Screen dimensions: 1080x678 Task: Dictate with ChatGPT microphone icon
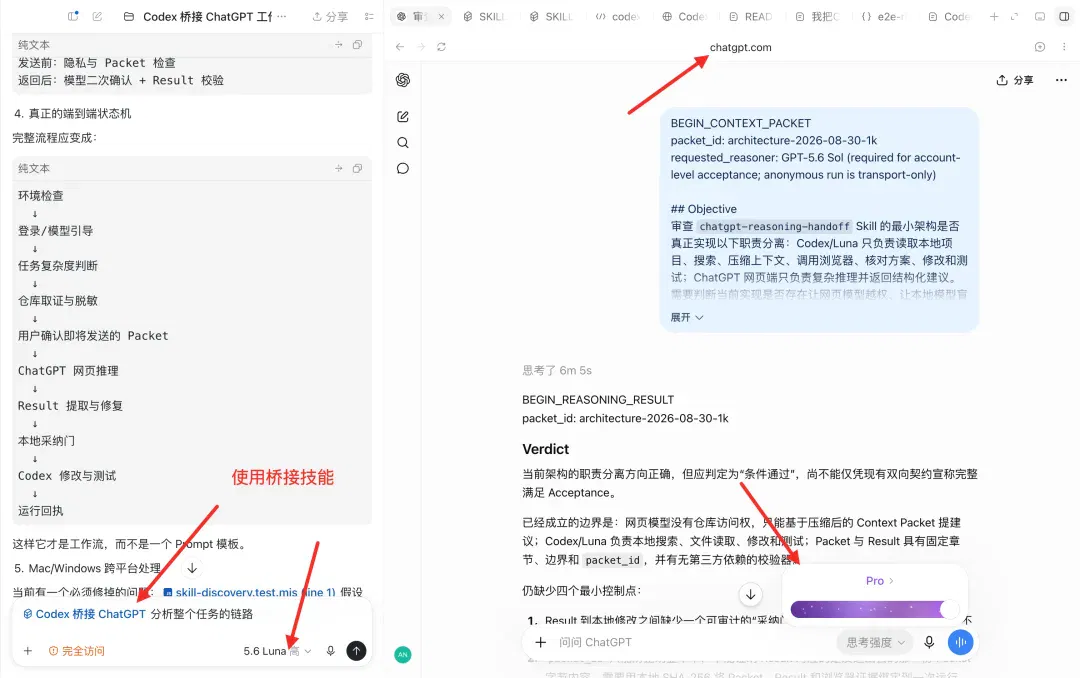tap(929, 642)
